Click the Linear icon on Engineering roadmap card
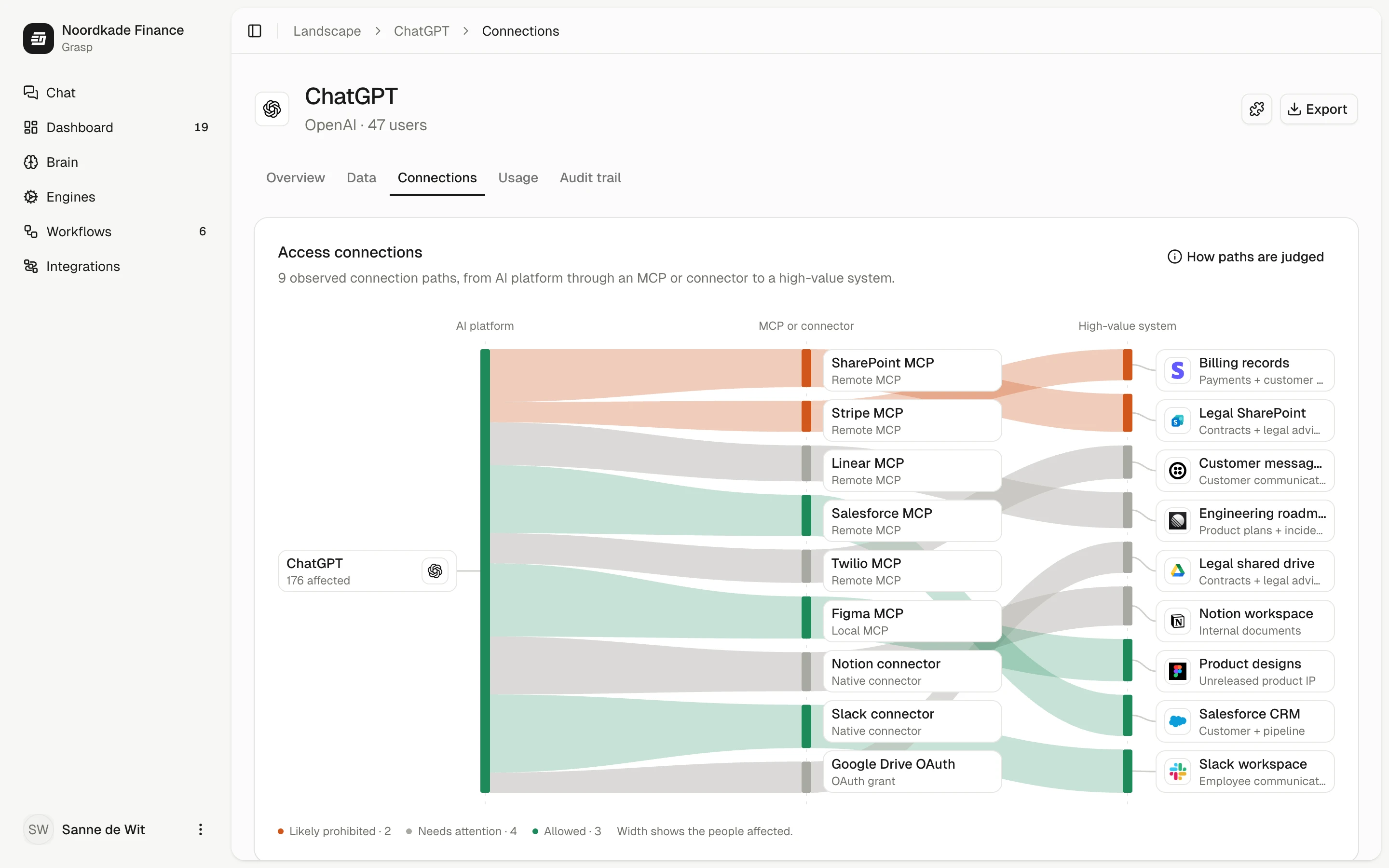This screenshot has height=868, width=1389. coord(1178,521)
